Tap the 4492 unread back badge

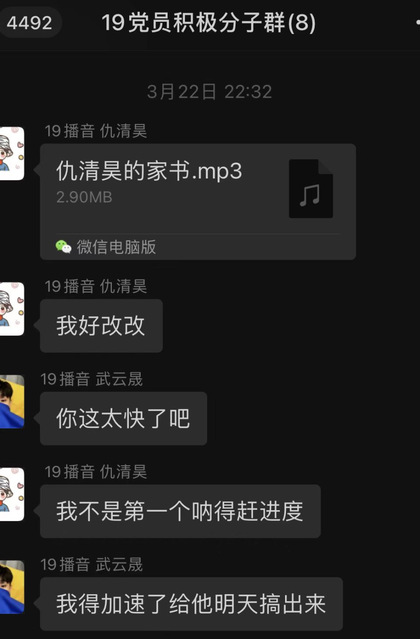point(29,22)
